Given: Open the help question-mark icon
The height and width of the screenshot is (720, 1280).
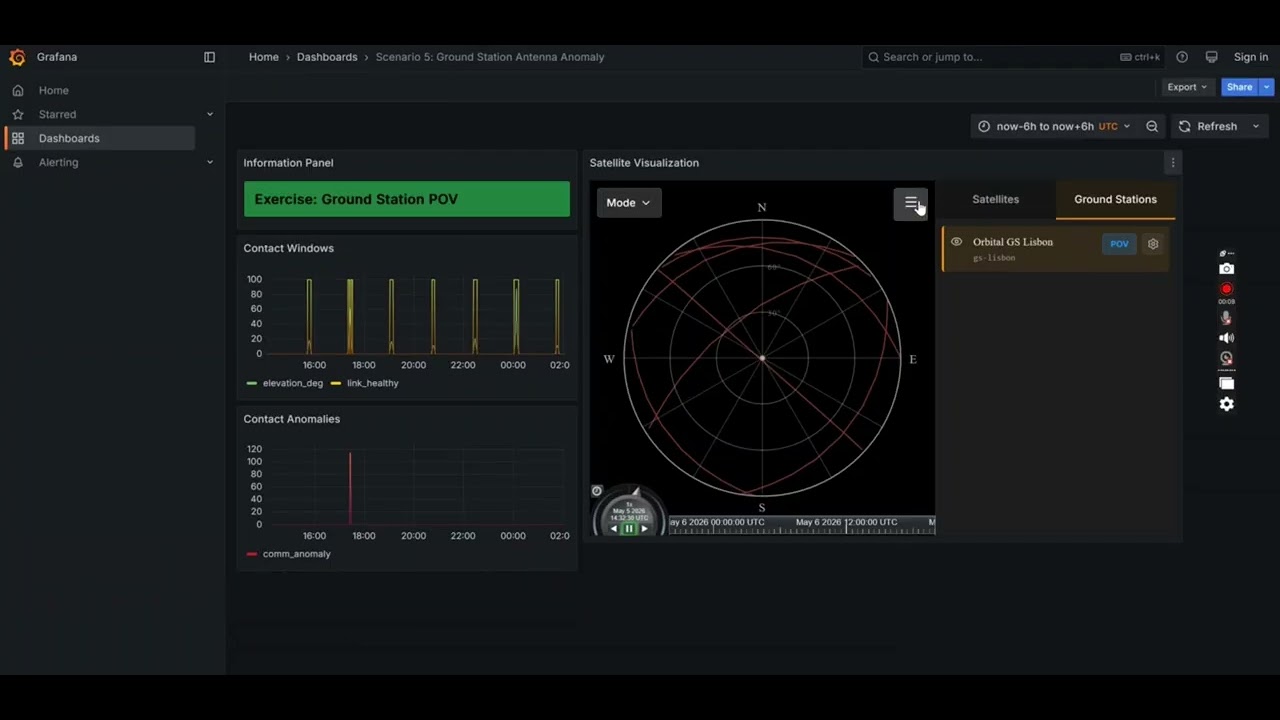Looking at the screenshot, I should [1182, 57].
